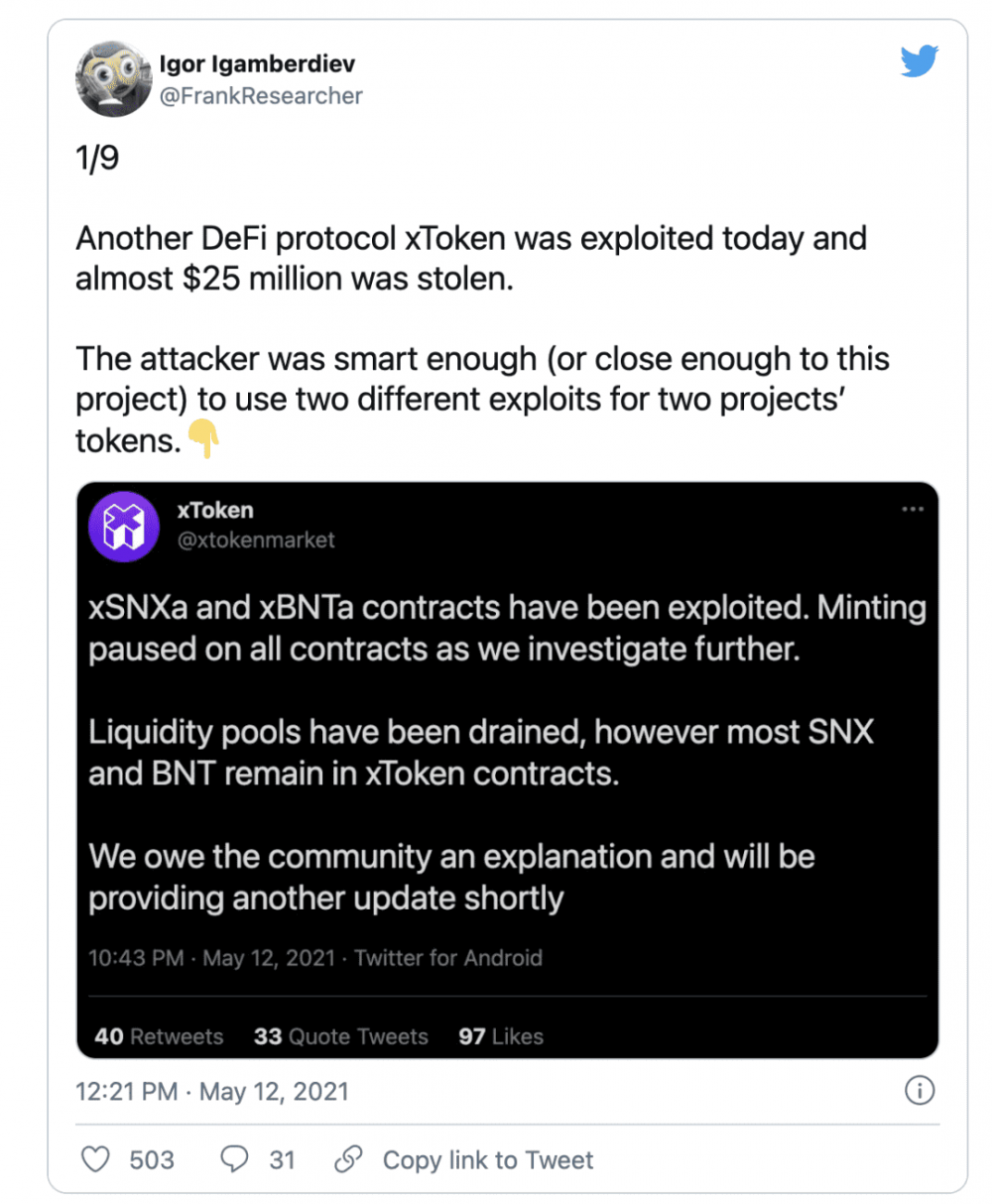Open Igor Igamberdiev's profile avatar

click(x=113, y=82)
